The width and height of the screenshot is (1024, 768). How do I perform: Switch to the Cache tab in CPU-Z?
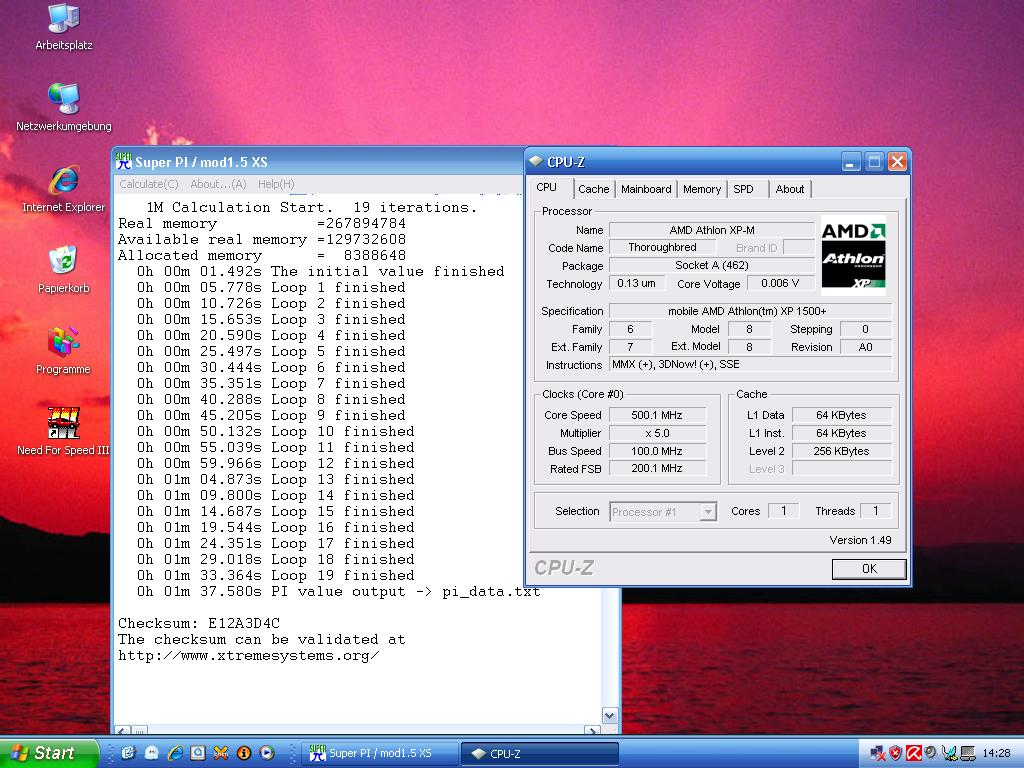click(x=593, y=189)
